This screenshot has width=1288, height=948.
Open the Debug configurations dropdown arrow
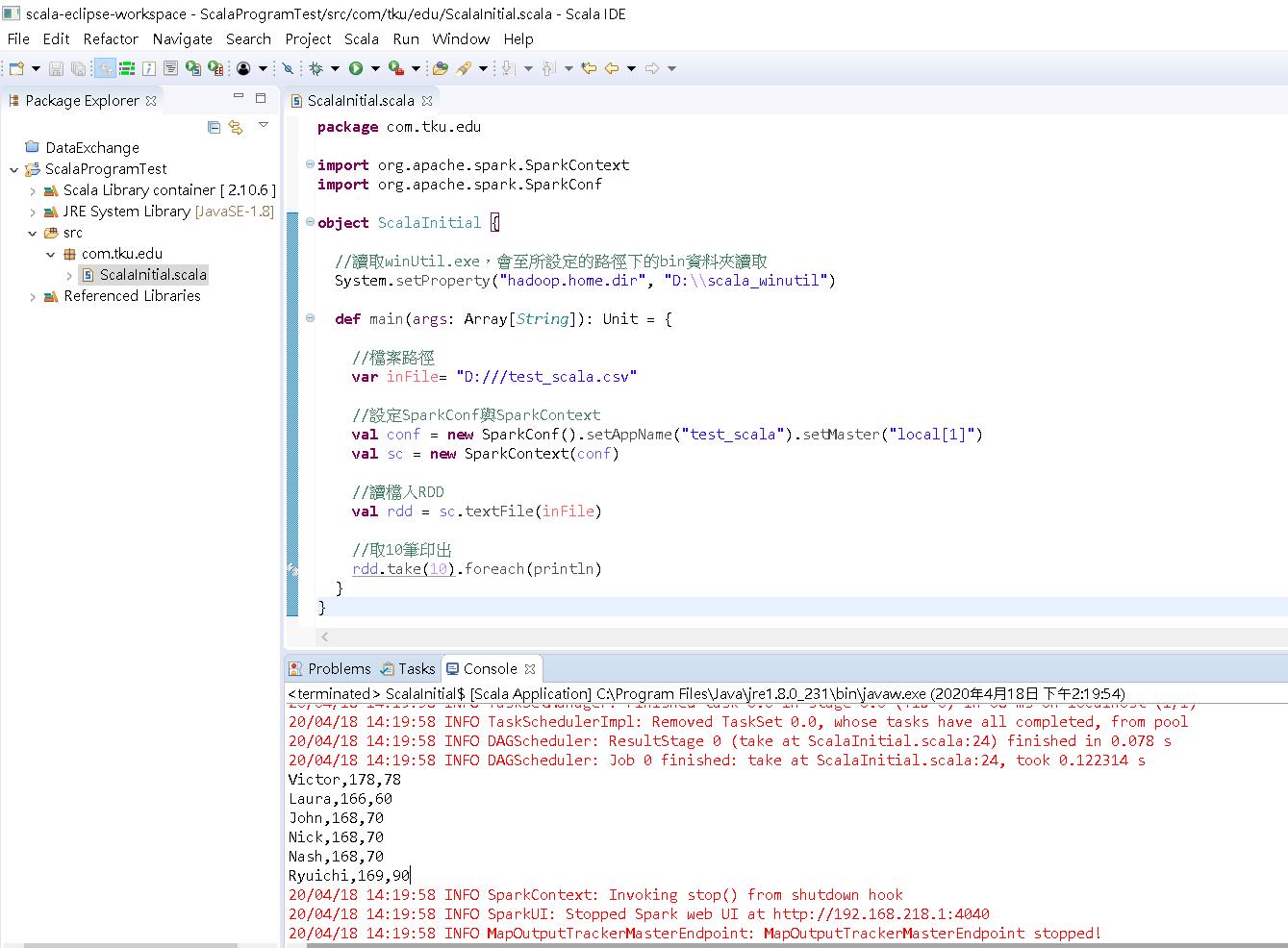[335, 68]
